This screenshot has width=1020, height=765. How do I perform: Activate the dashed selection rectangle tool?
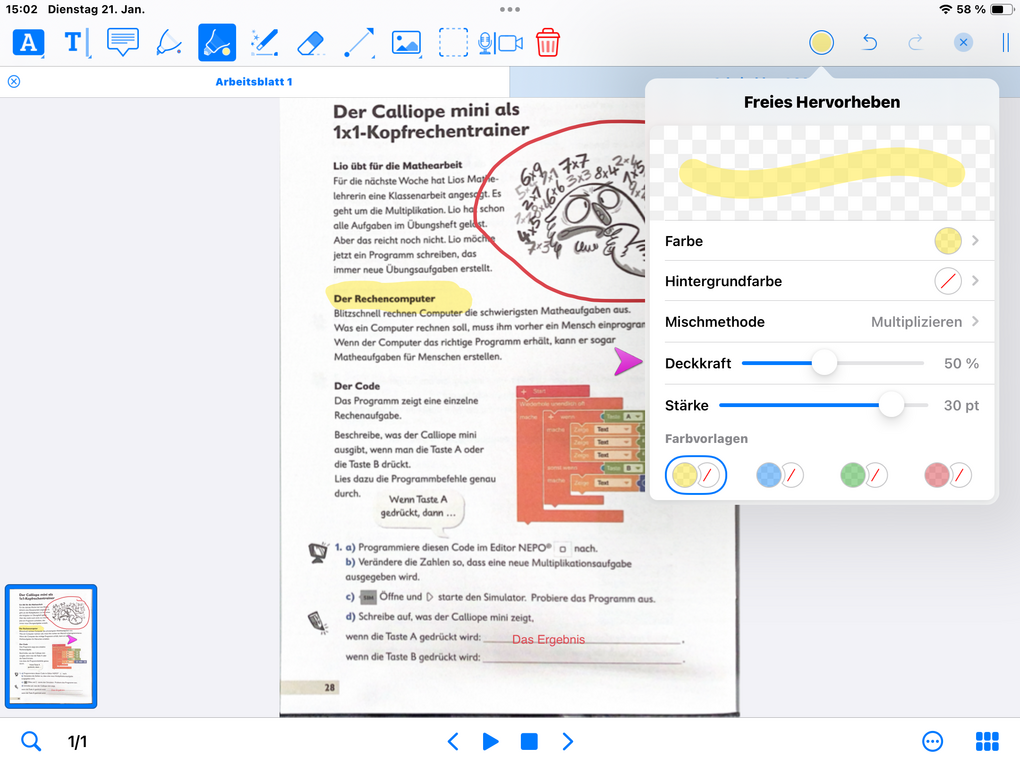pos(453,43)
